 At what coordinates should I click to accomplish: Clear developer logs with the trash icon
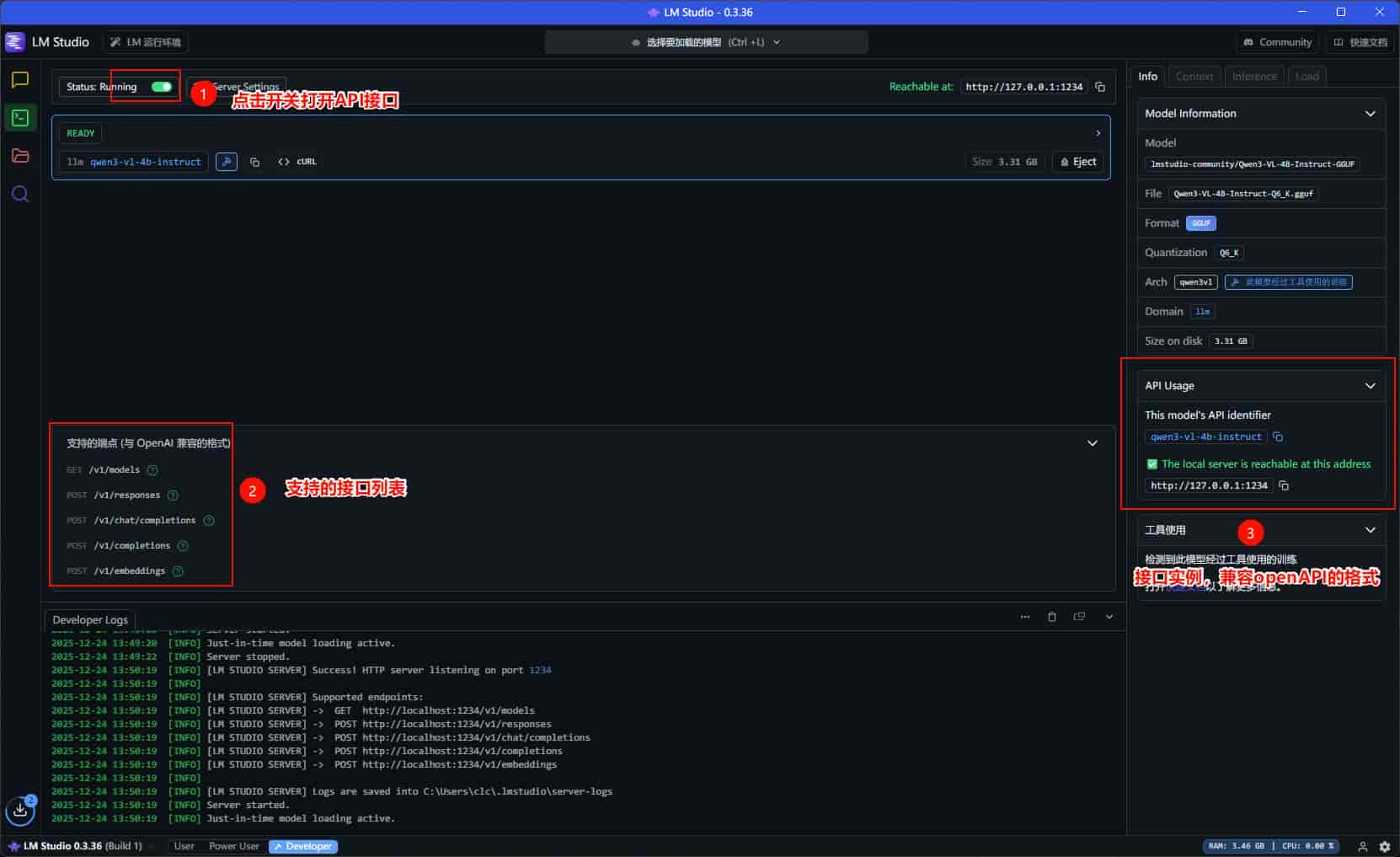click(1052, 617)
